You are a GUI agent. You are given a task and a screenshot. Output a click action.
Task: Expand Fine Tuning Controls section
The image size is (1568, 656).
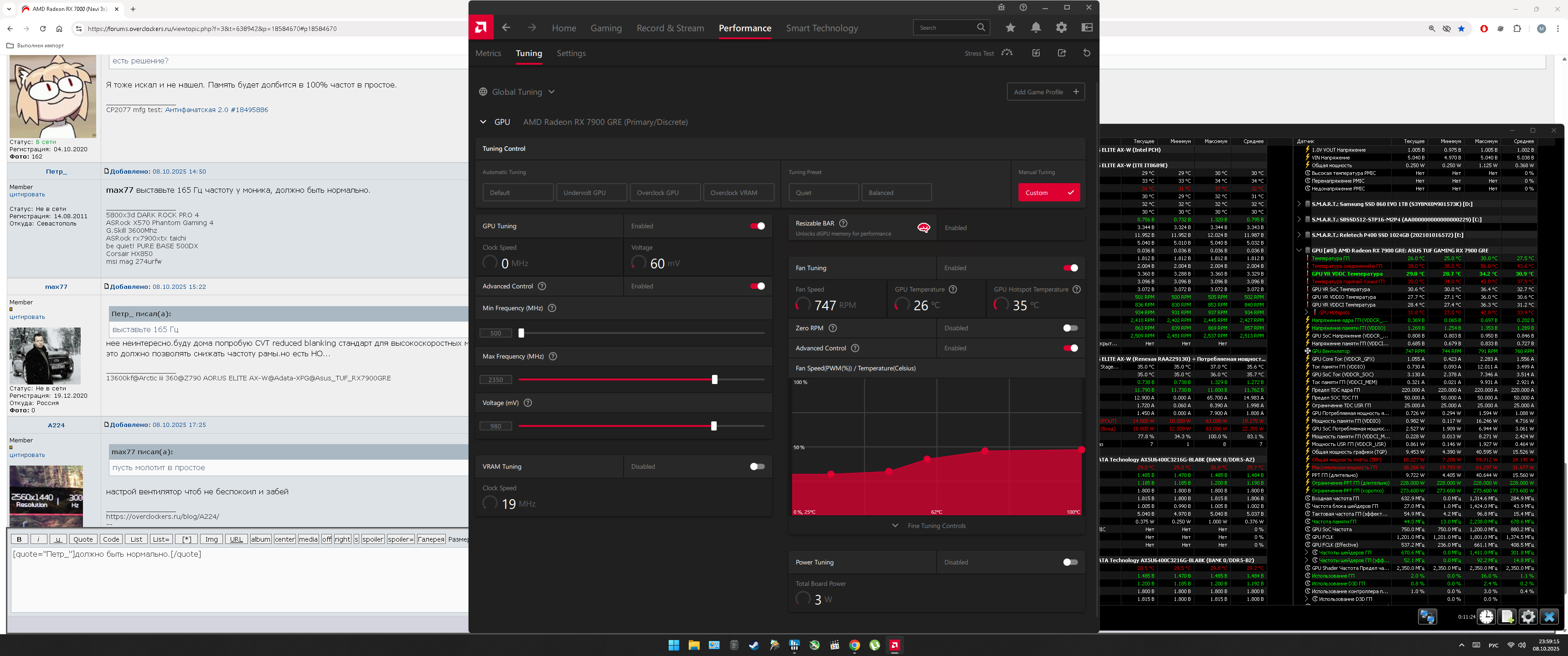(x=936, y=526)
